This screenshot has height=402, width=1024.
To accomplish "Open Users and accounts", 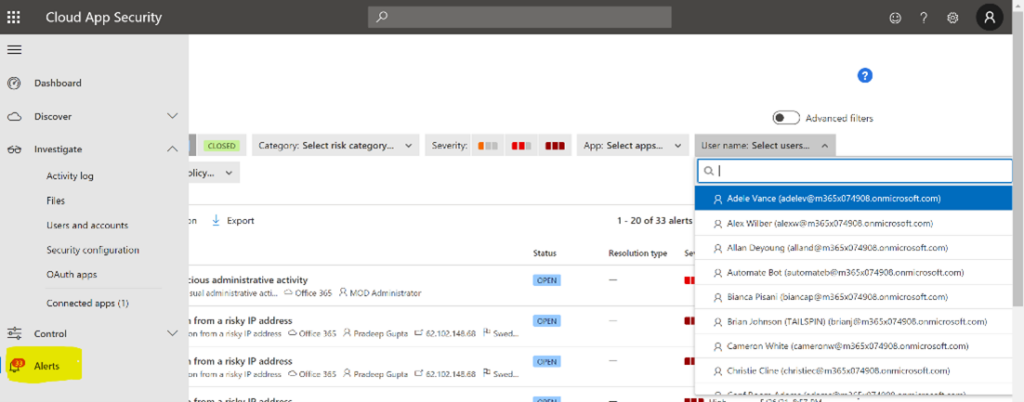I will [x=87, y=225].
